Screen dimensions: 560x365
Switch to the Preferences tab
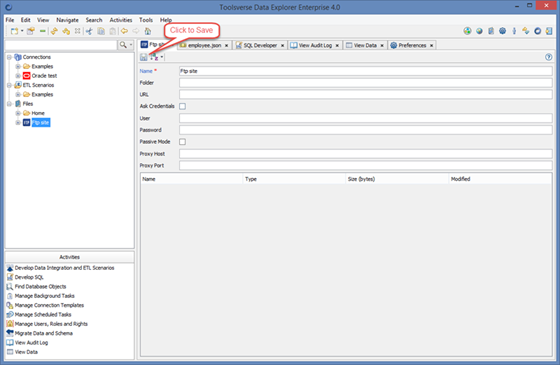coord(412,45)
